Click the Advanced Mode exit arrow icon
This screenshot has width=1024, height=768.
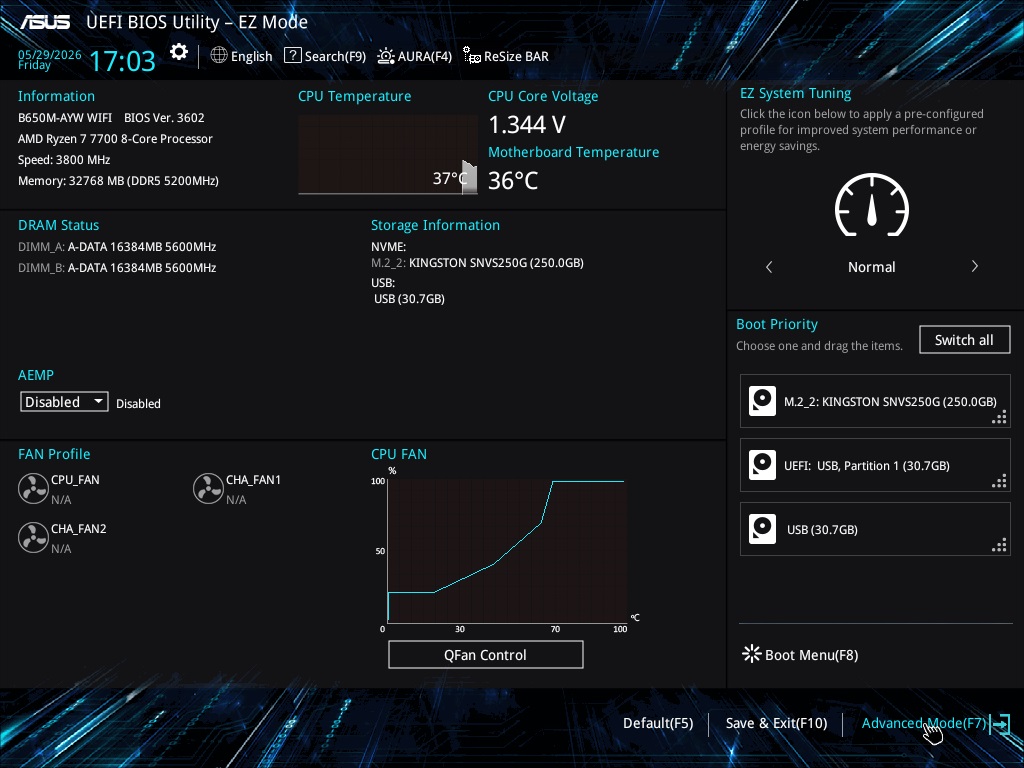(1000, 724)
